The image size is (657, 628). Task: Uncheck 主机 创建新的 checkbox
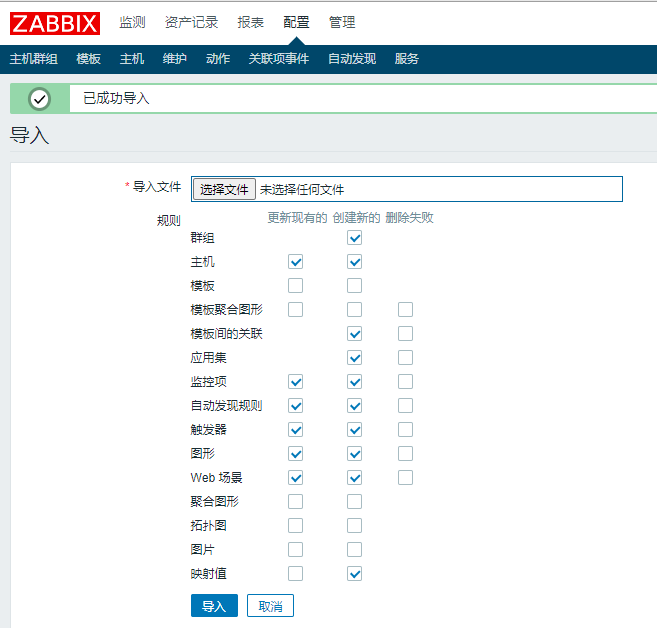pos(354,262)
